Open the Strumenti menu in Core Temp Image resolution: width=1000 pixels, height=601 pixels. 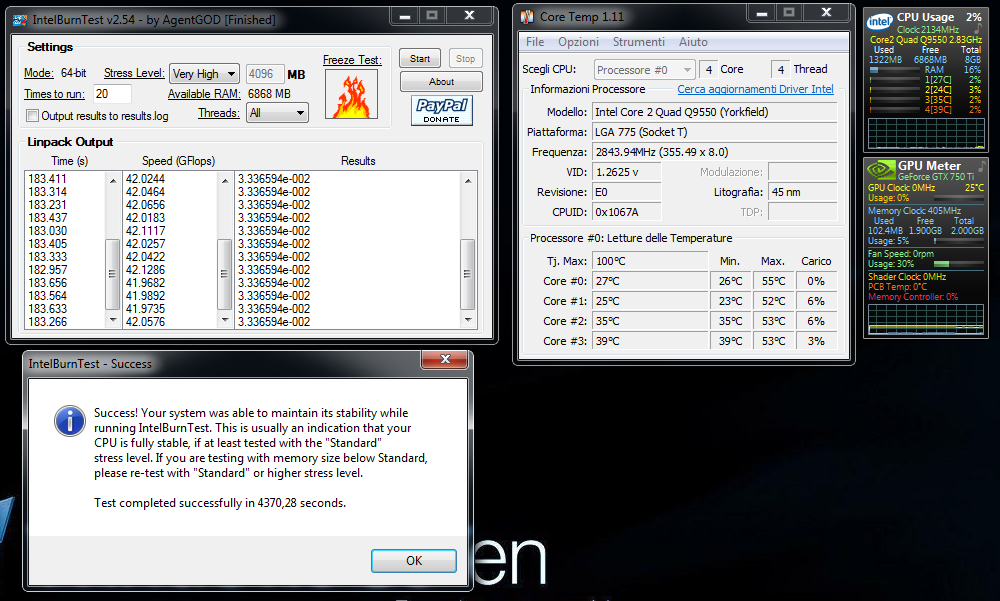click(x=638, y=41)
